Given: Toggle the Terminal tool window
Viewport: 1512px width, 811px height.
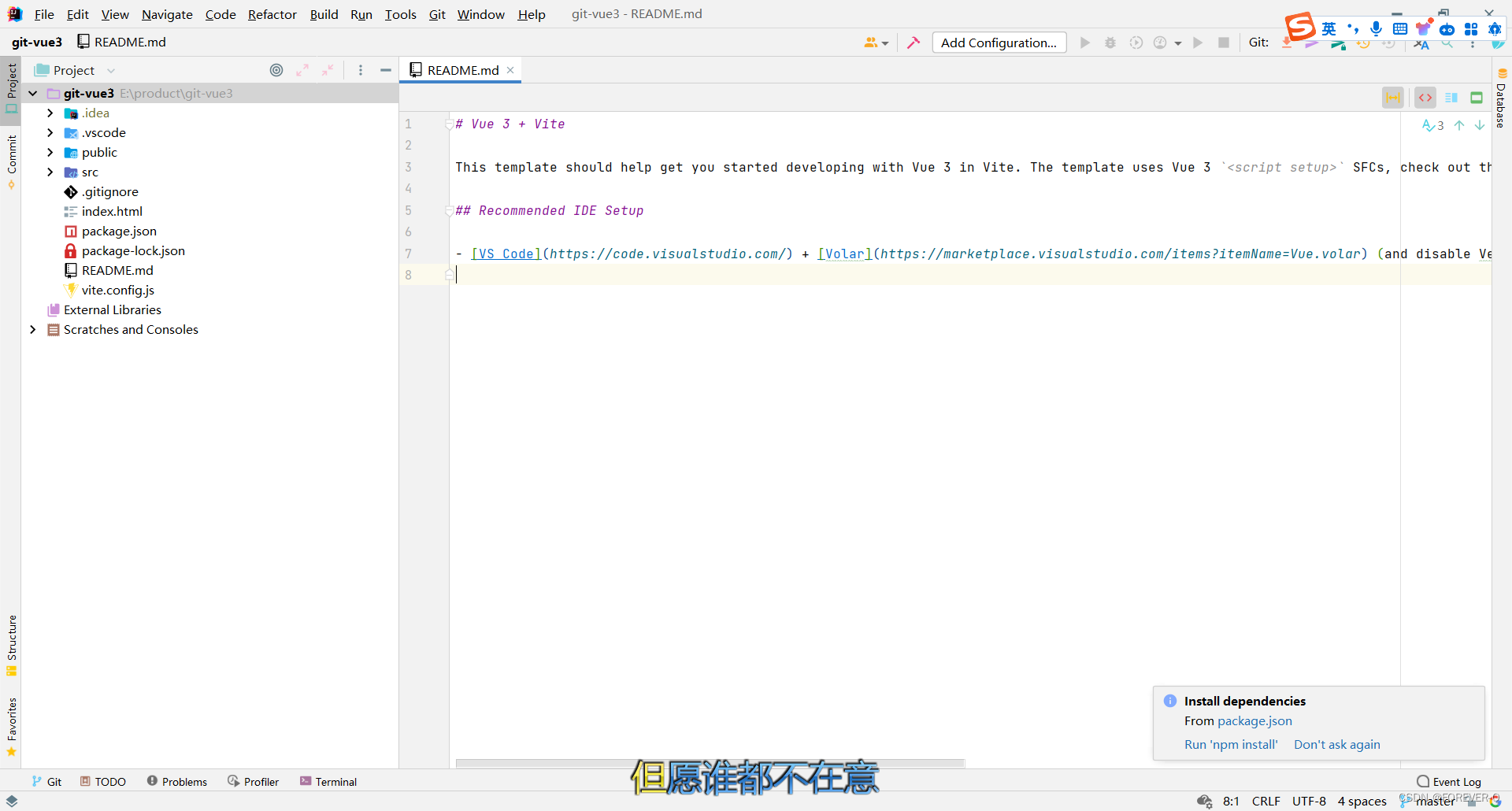Looking at the screenshot, I should (328, 781).
